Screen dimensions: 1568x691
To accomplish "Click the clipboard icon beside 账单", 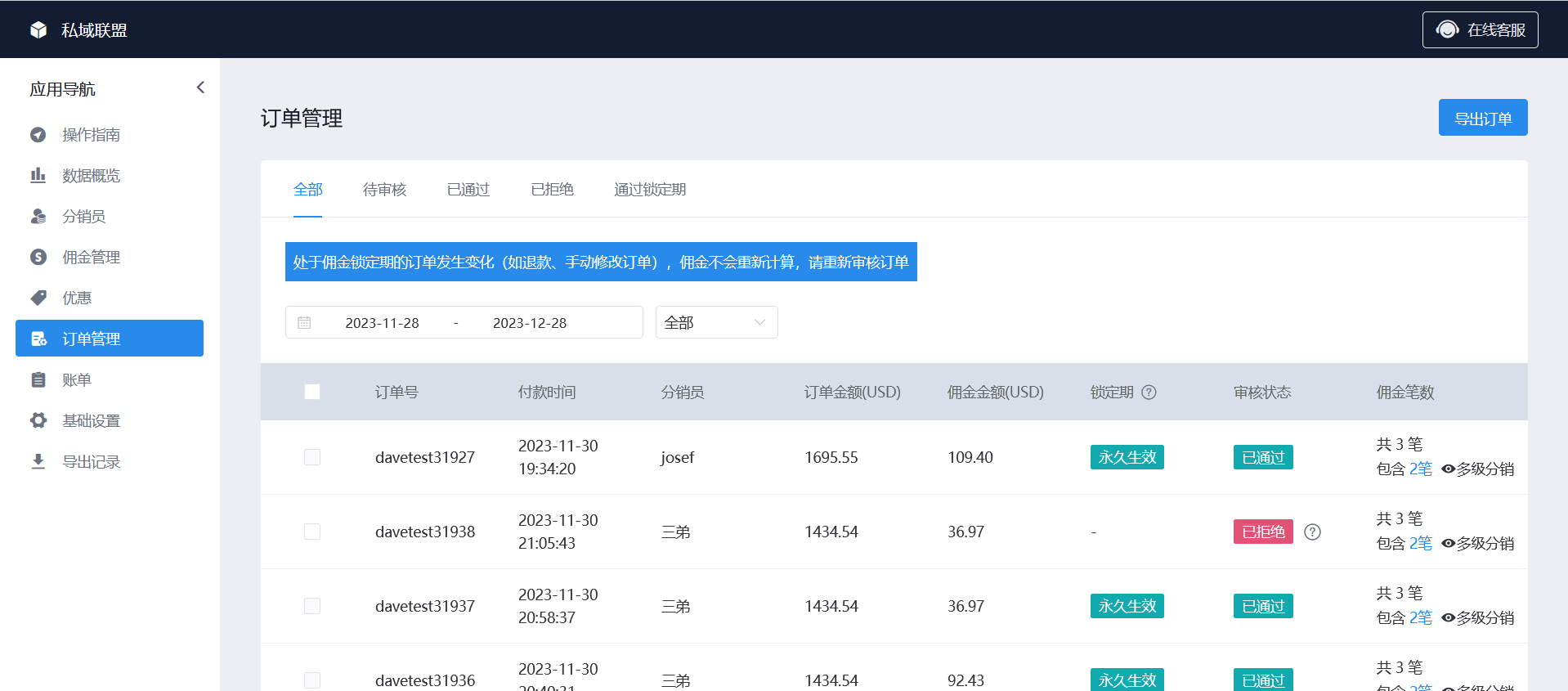I will [38, 380].
